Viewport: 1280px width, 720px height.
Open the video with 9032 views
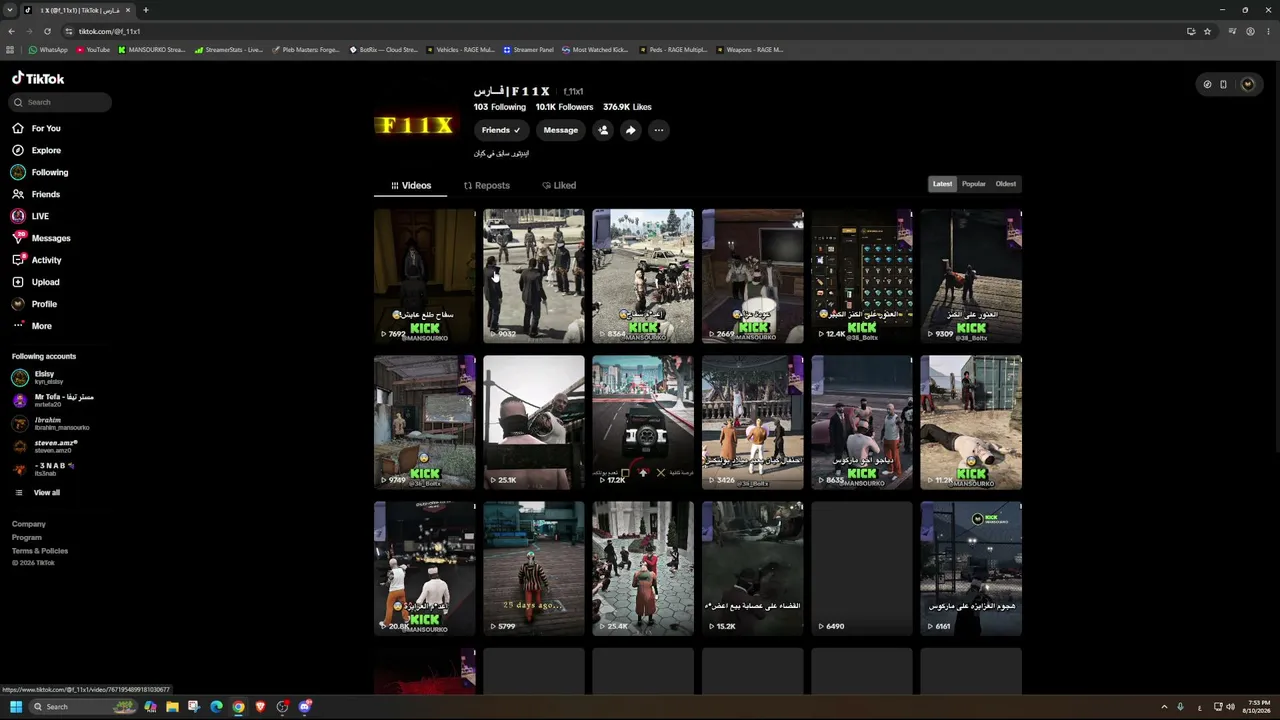coord(534,276)
